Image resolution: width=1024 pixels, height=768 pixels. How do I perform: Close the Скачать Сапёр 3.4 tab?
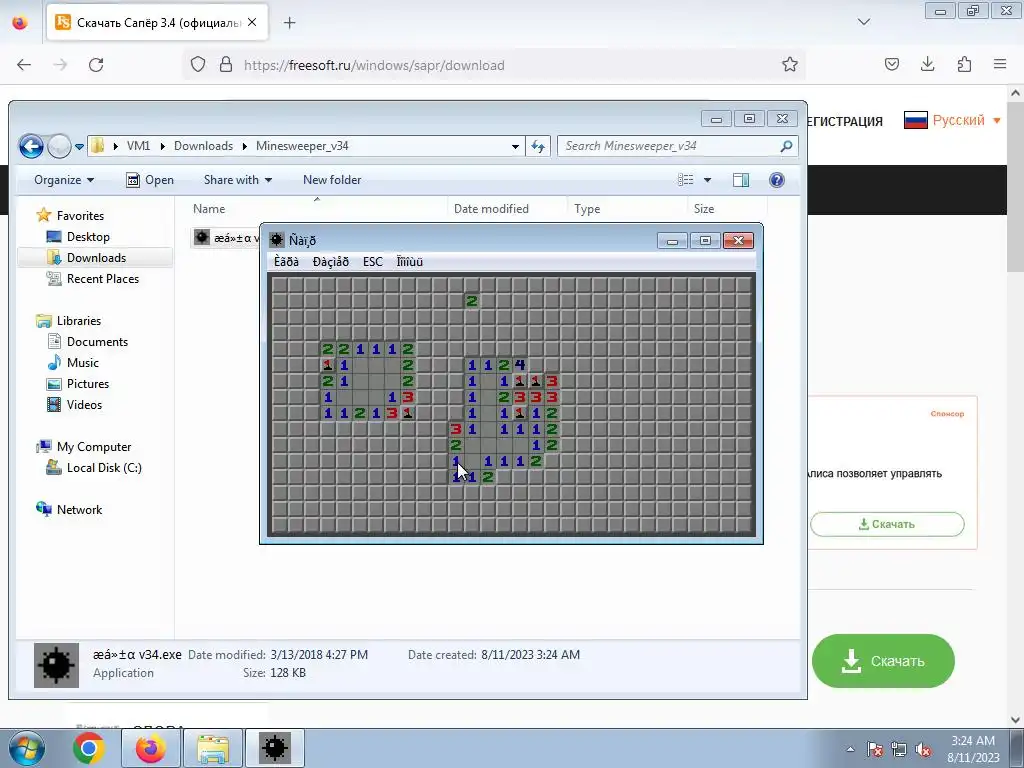[252, 22]
